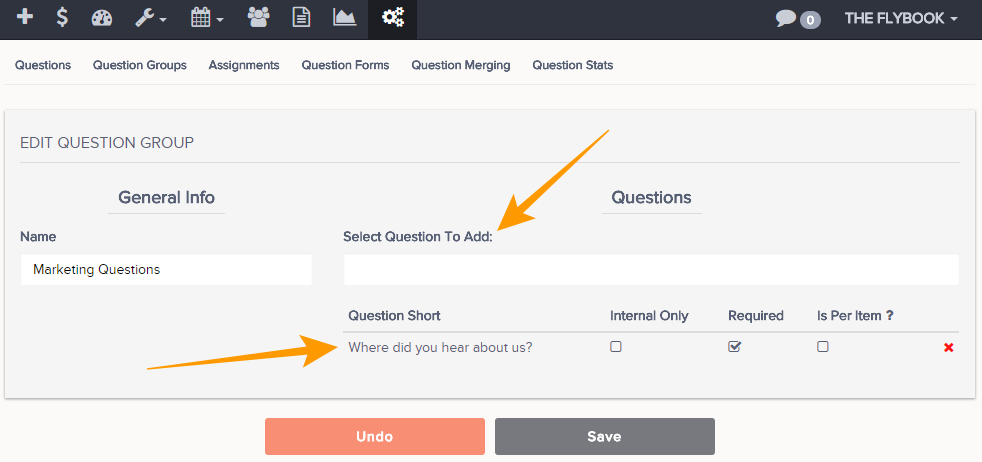Switch to Question Groups tab
The width and height of the screenshot is (982, 462).
pos(140,65)
